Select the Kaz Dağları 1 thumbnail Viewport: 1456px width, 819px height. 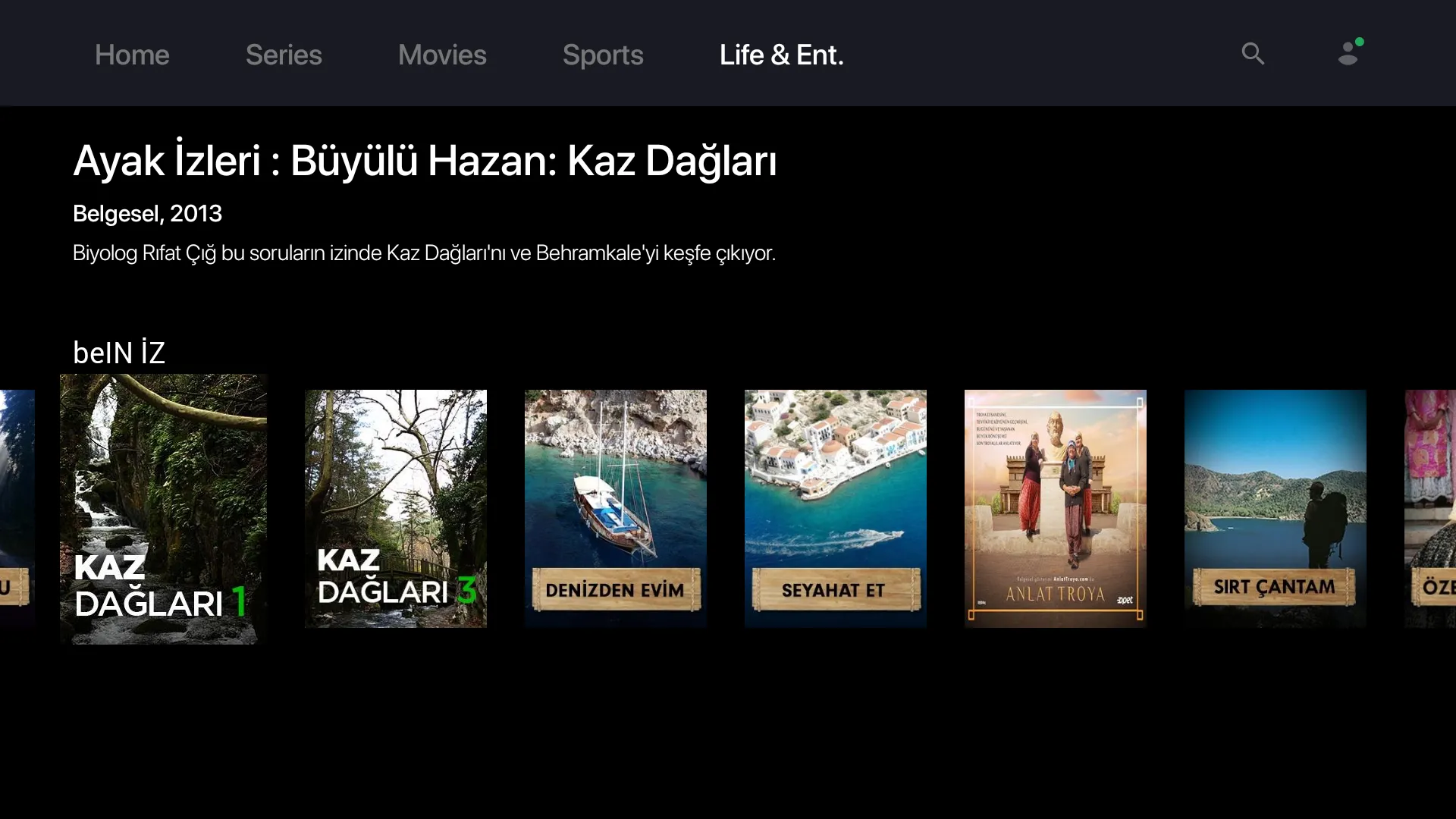point(164,509)
